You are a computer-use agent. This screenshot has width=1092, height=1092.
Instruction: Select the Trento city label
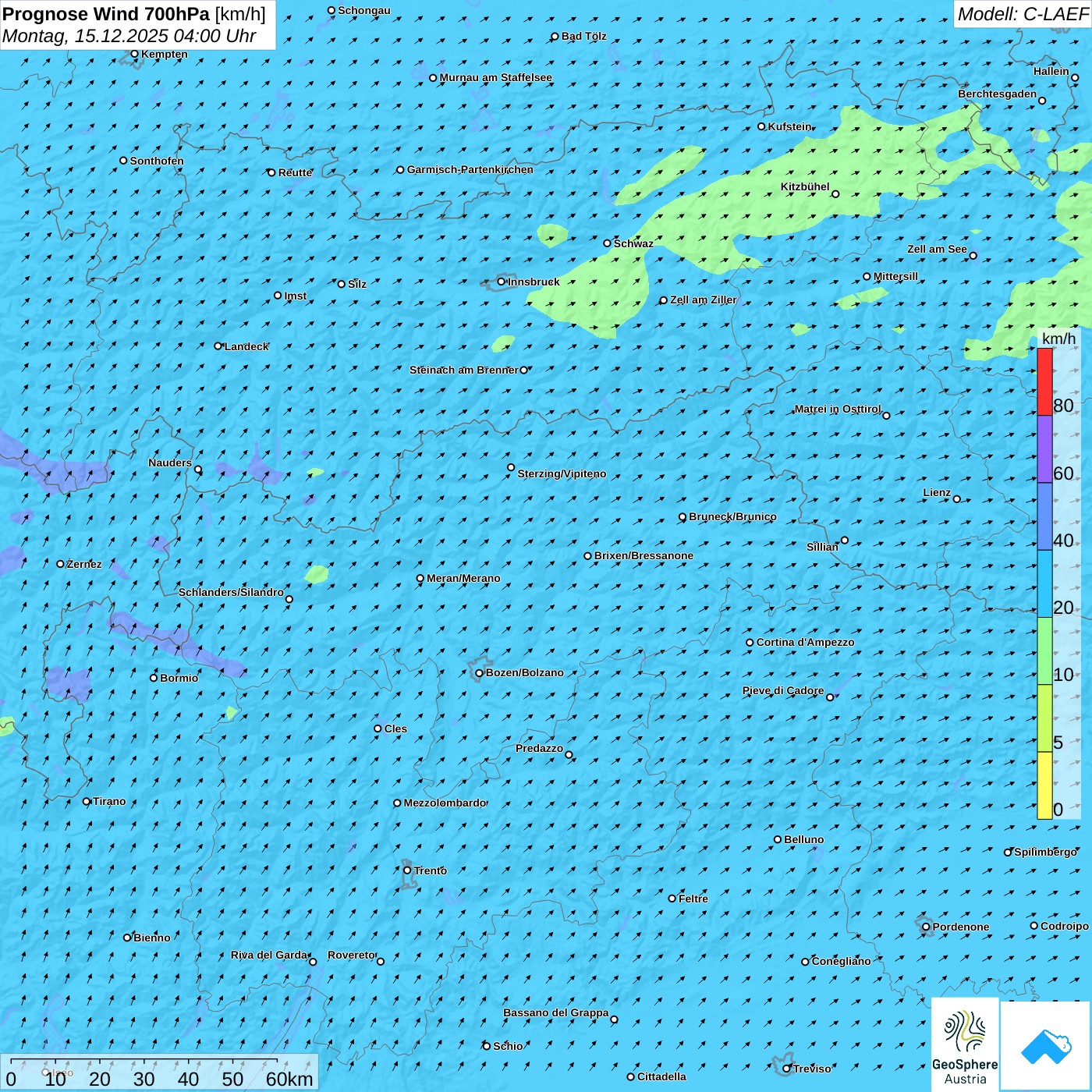(x=431, y=870)
